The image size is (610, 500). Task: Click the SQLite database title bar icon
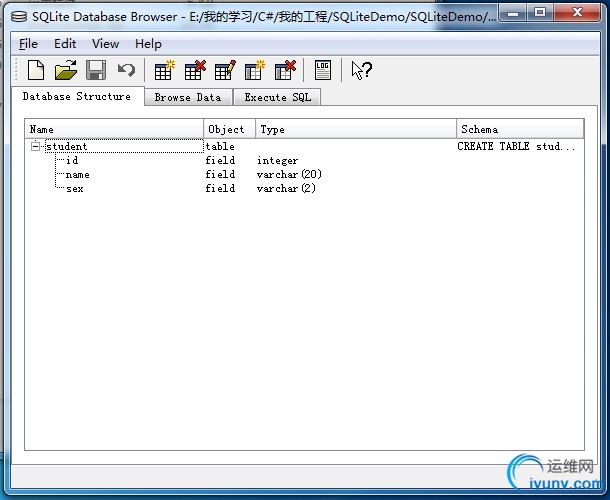(x=19, y=16)
